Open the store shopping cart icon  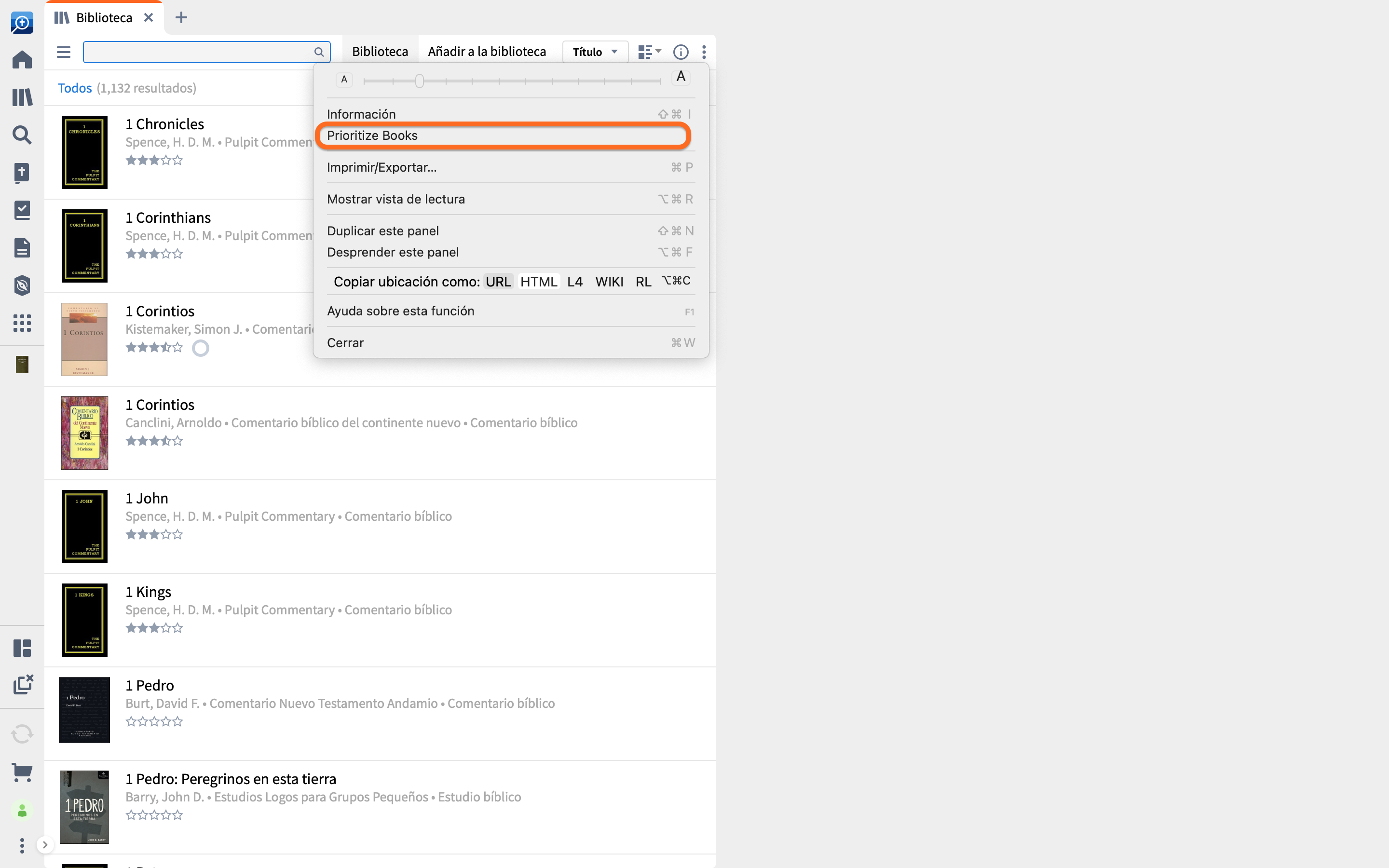pyautogui.click(x=22, y=772)
